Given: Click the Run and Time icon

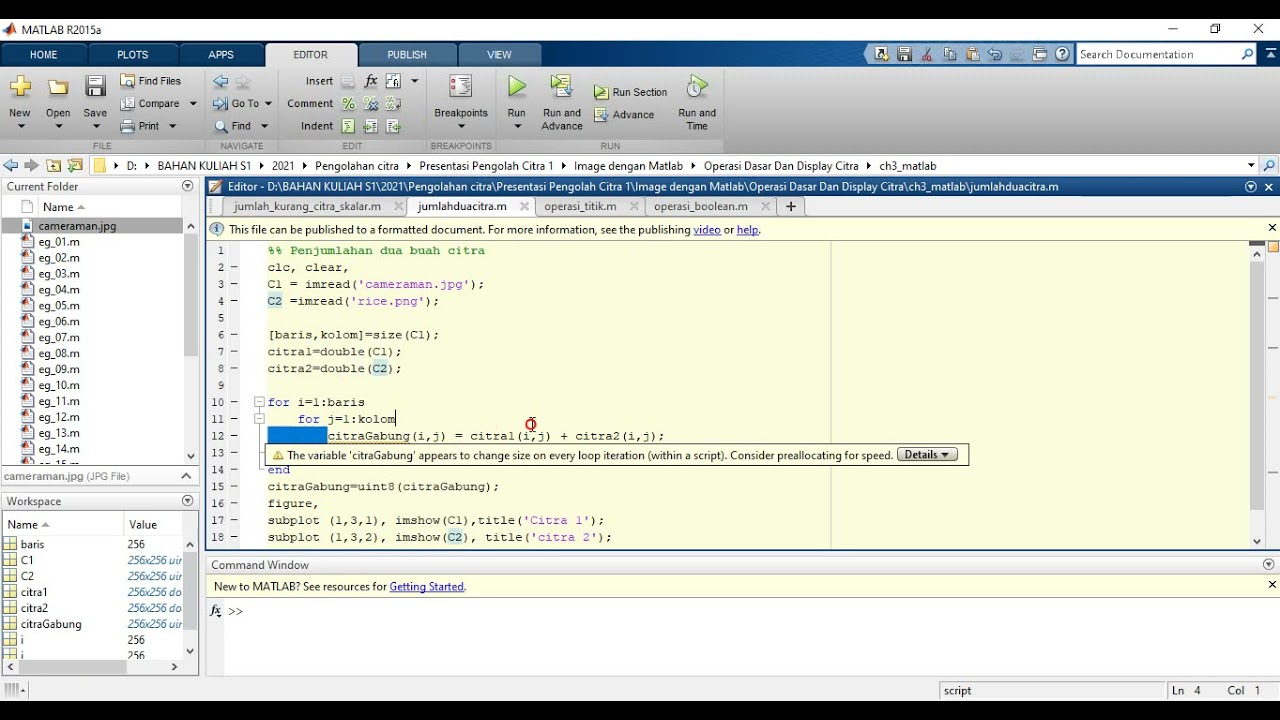Looking at the screenshot, I should (697, 88).
